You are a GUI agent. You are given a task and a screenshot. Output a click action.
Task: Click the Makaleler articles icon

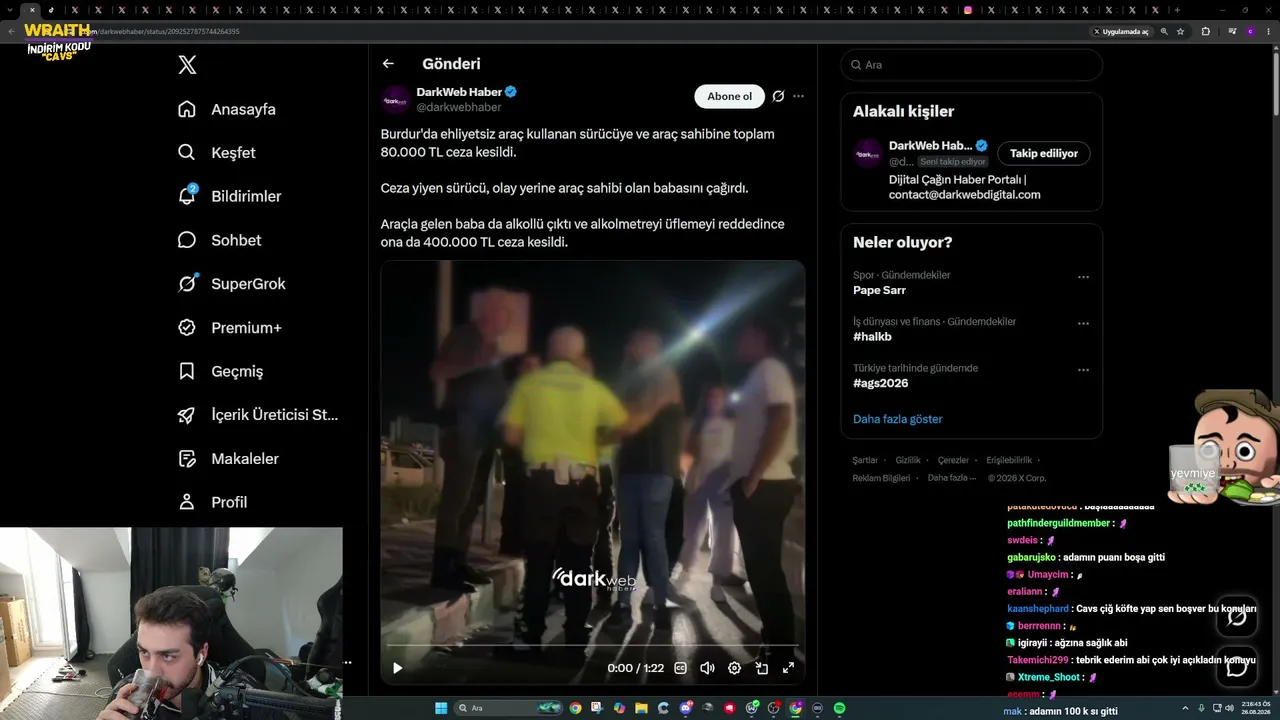pos(187,459)
